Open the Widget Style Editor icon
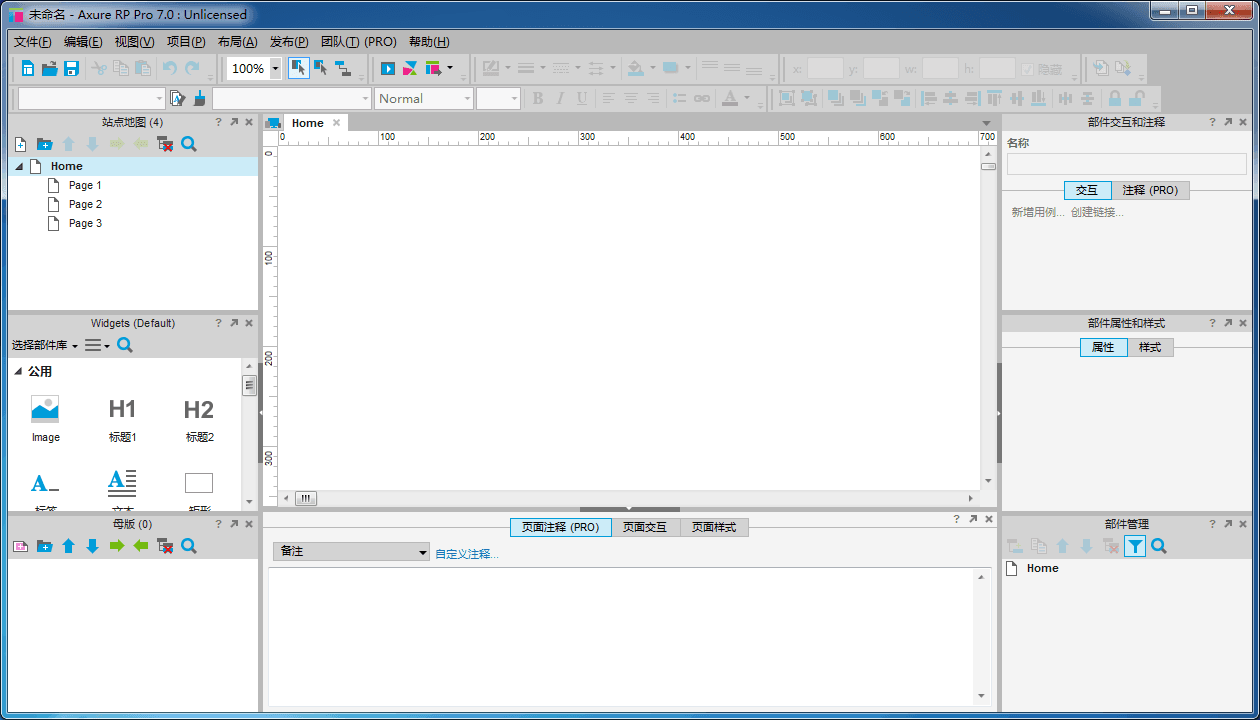This screenshot has width=1260, height=720. click(x=178, y=98)
